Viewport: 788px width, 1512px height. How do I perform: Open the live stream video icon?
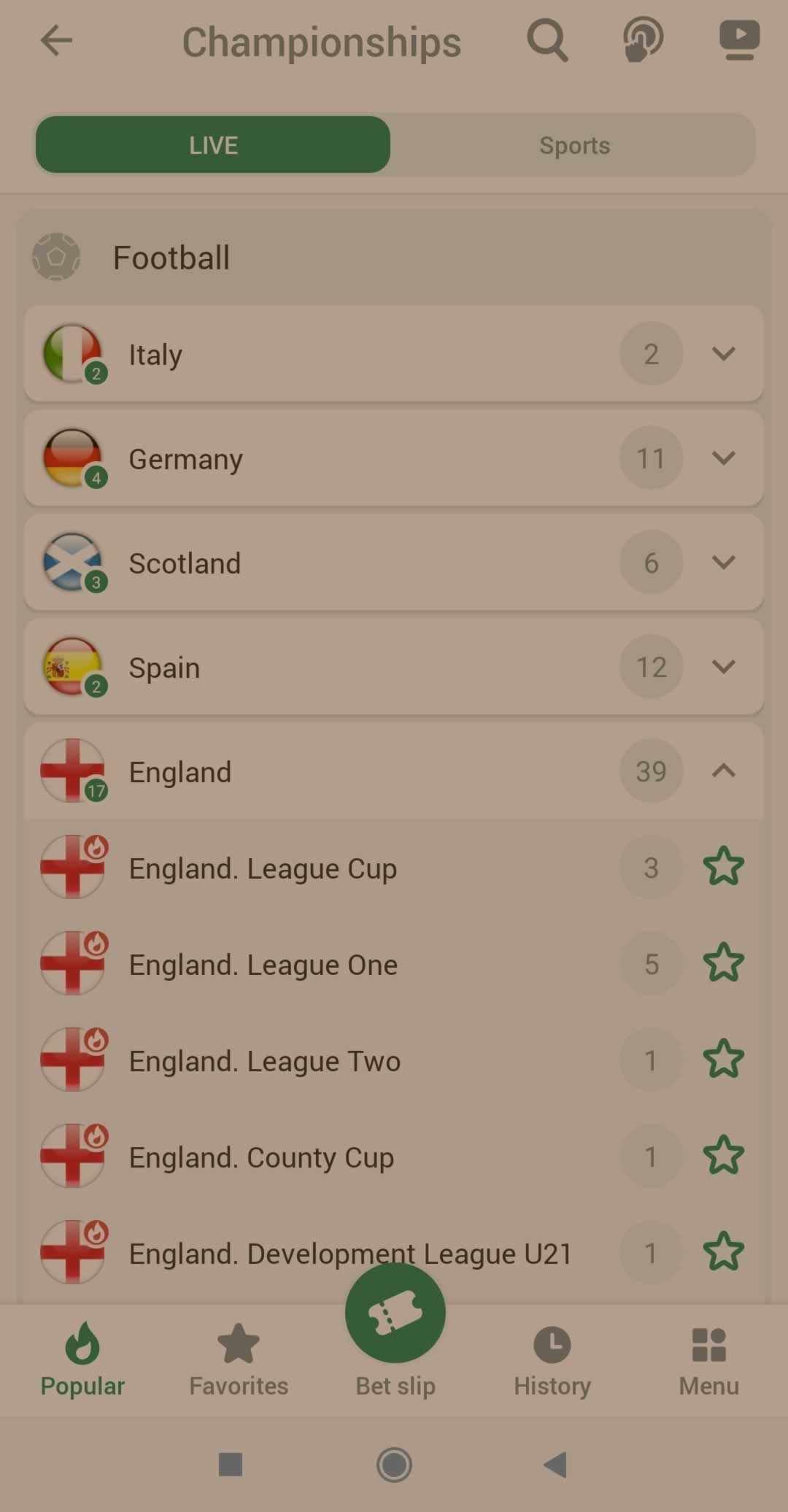coord(739,40)
